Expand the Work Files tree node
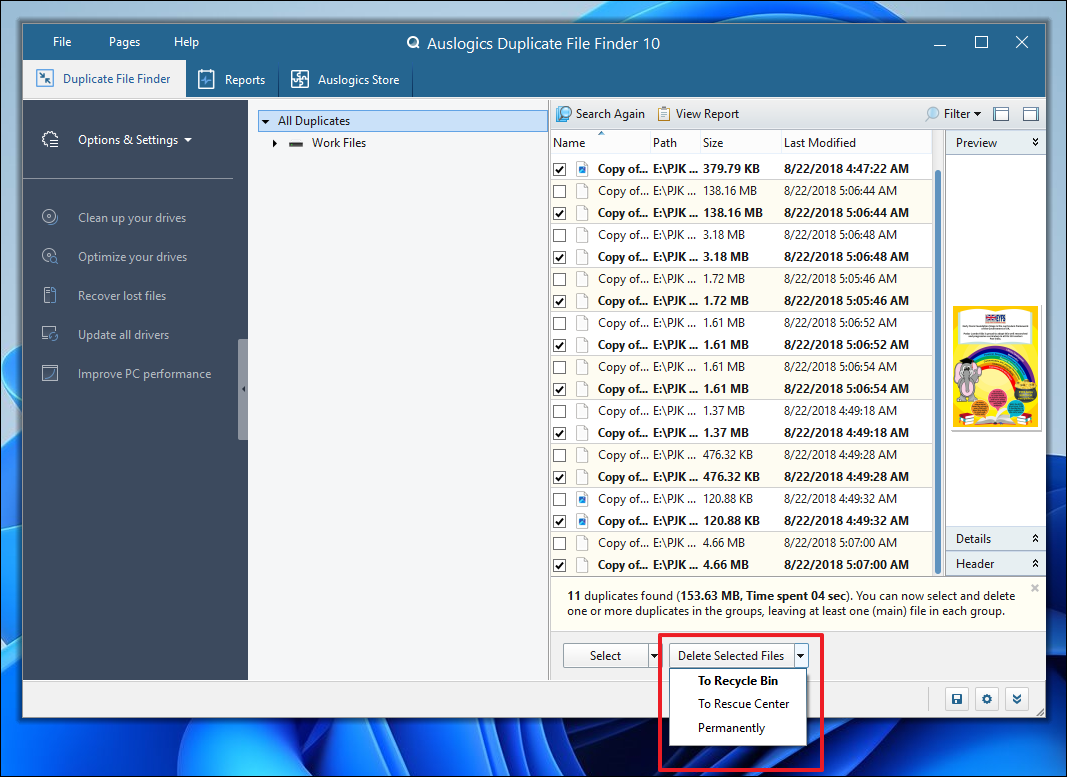The width and height of the screenshot is (1067, 777). pyautogui.click(x=274, y=144)
